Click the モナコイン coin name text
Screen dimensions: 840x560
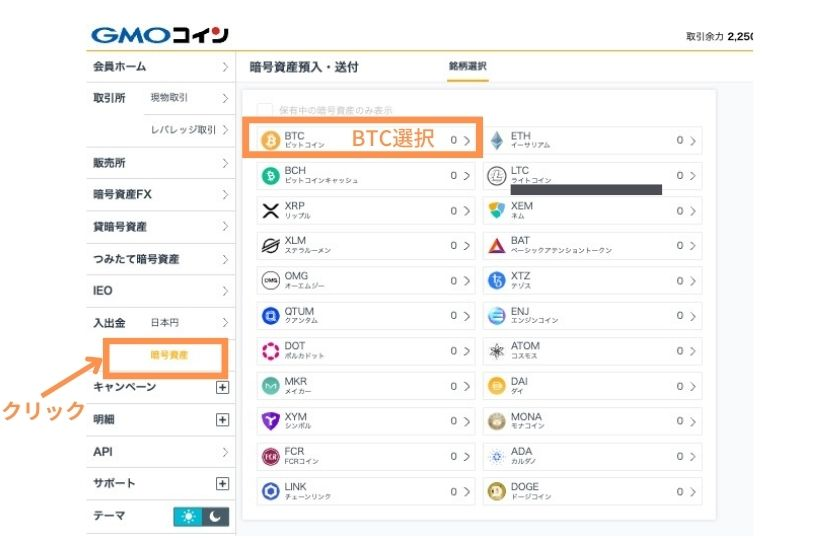(527, 426)
